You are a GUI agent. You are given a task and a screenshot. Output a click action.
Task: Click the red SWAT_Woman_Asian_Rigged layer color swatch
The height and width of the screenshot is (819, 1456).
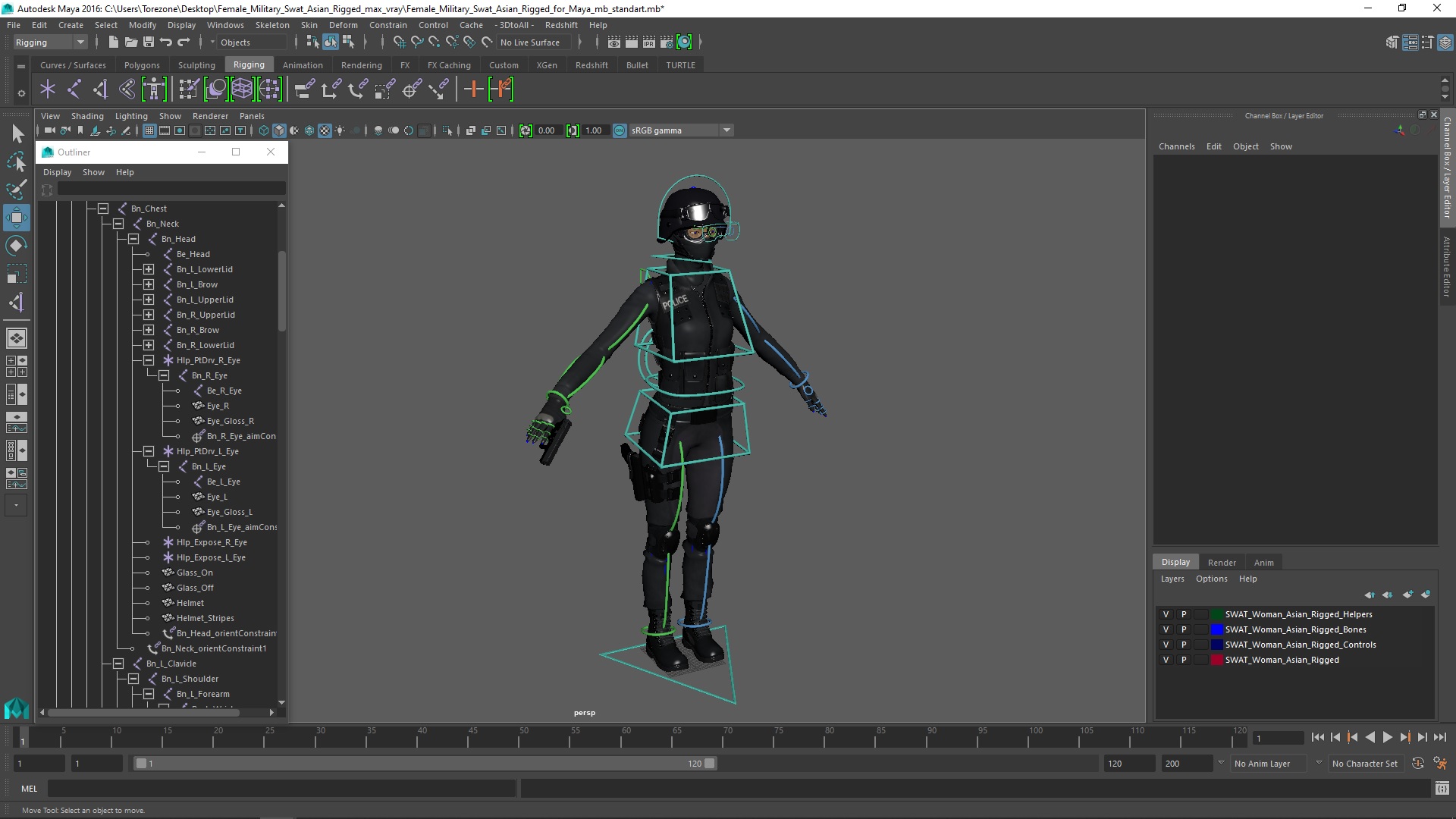click(1216, 660)
